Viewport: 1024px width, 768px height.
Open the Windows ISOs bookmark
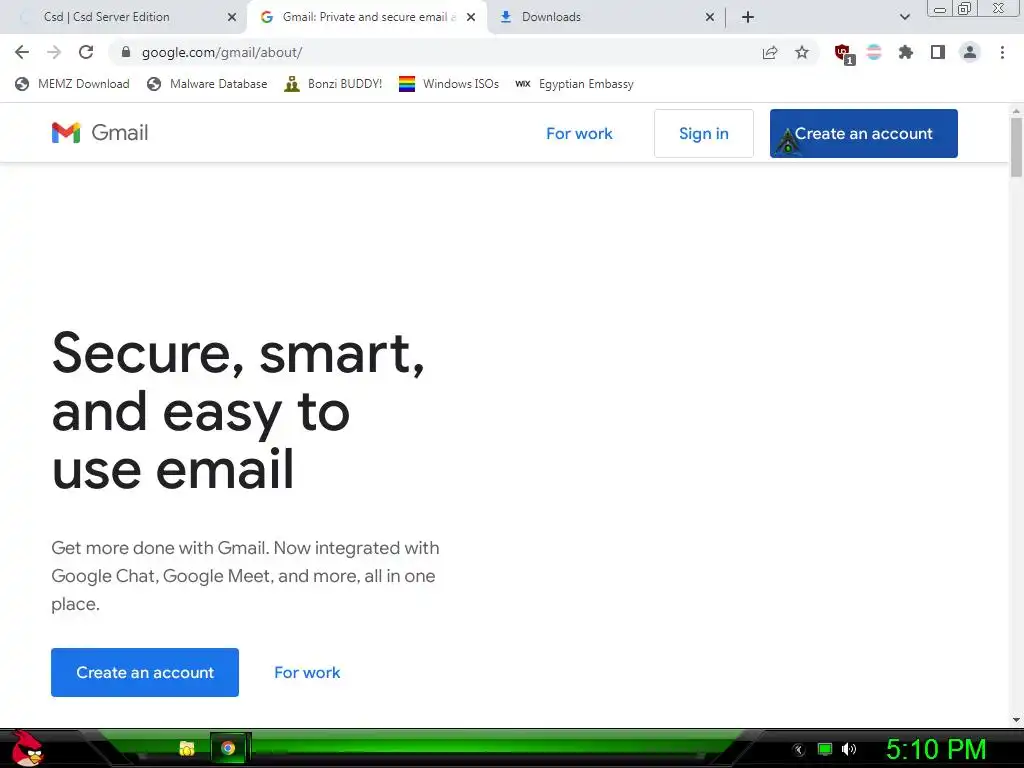click(449, 84)
